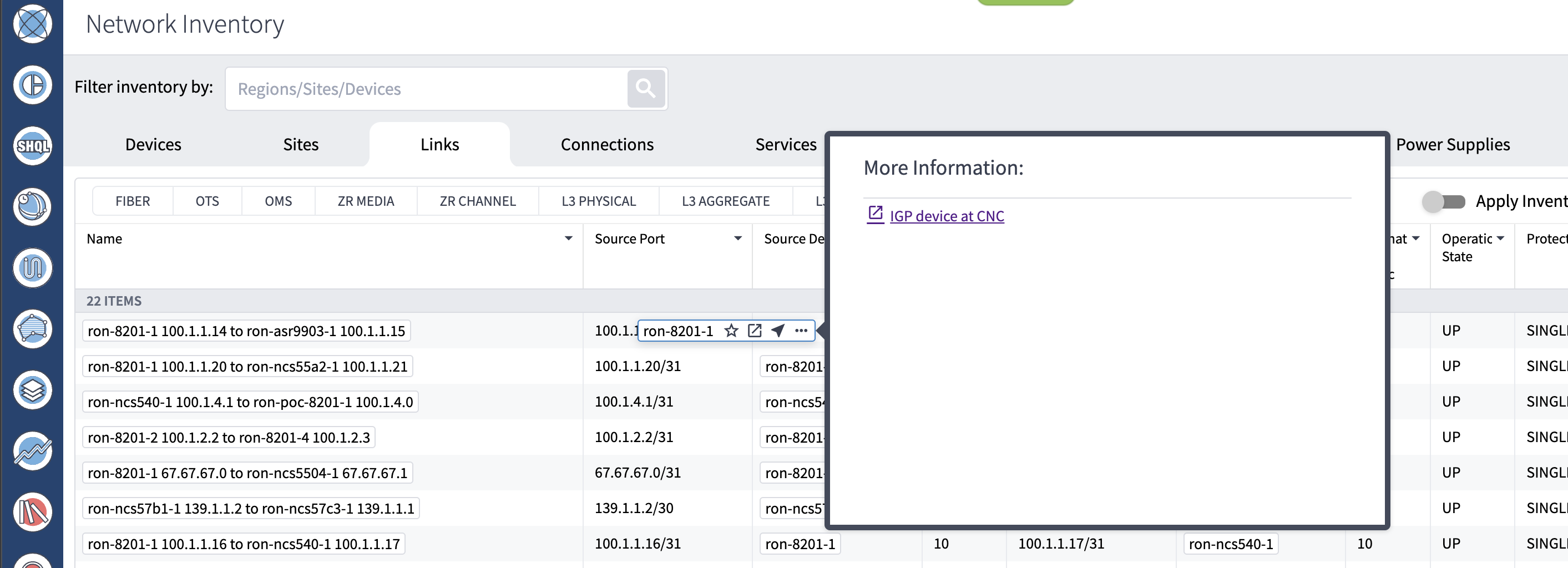Open the performance trend chart sidebar icon
This screenshot has height=568, width=1568.
[x=32, y=451]
